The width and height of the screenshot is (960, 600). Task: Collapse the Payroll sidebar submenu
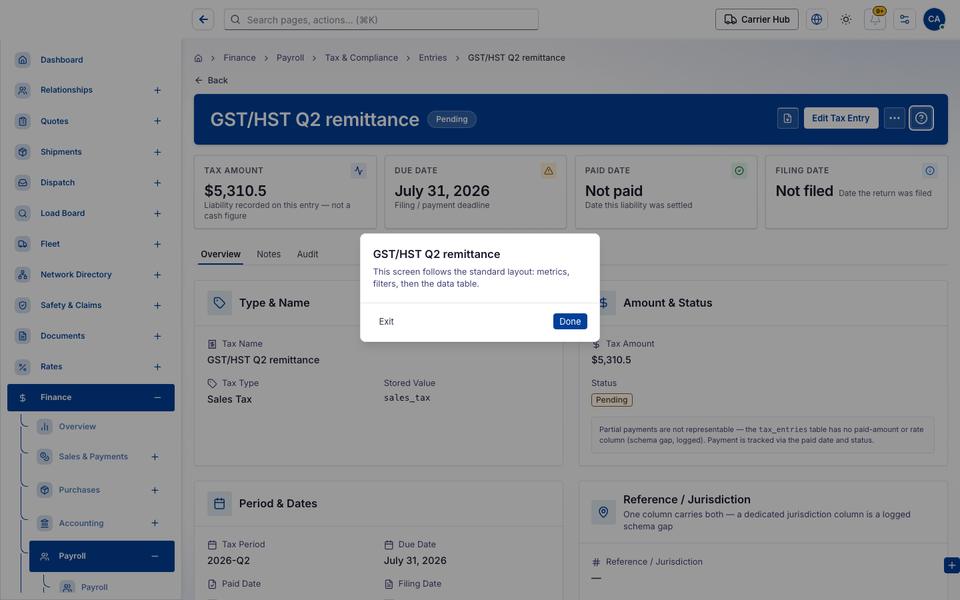155,557
